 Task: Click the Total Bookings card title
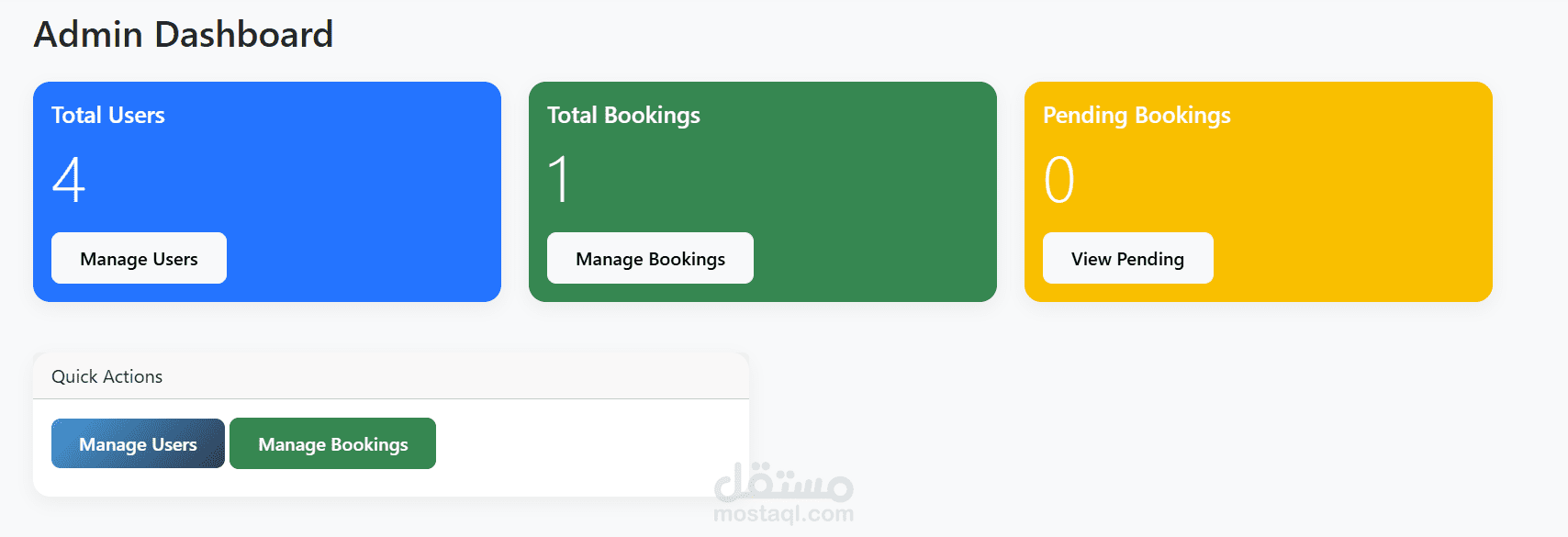coord(623,116)
